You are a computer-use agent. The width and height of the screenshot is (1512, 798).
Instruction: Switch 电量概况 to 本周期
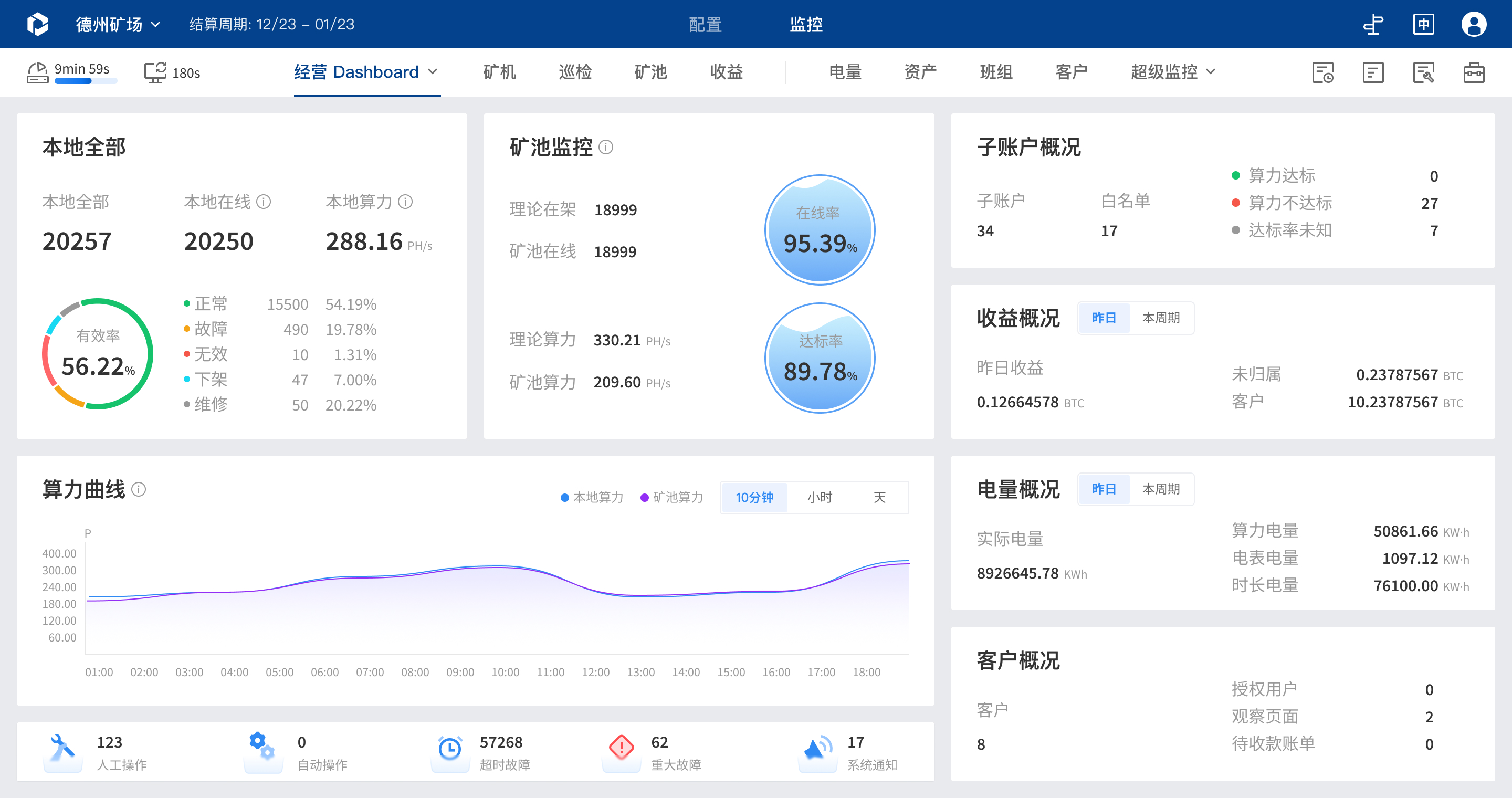coord(1160,489)
